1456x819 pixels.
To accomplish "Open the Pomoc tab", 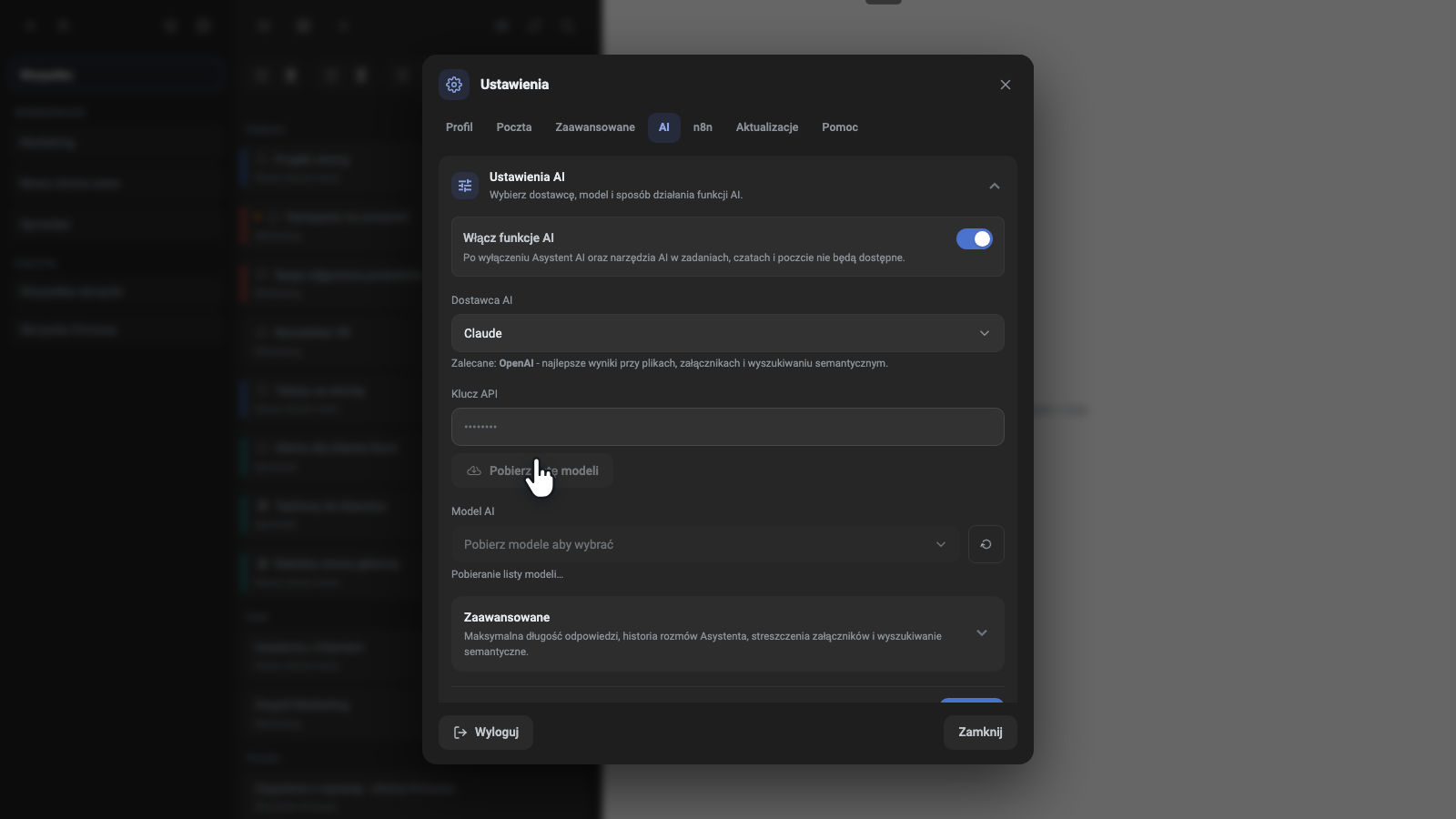I will 840,127.
